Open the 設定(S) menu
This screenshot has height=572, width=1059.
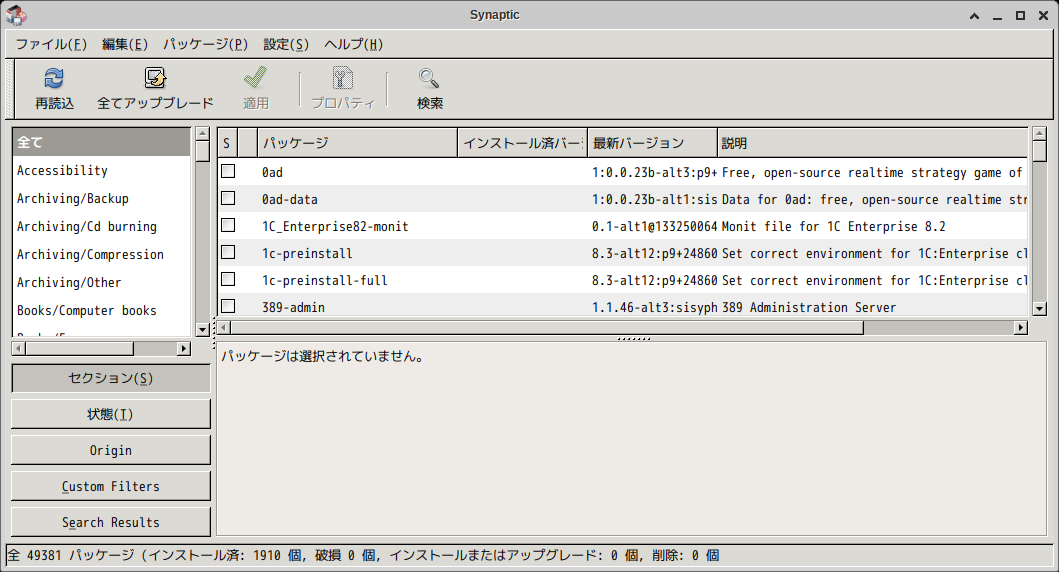286,45
